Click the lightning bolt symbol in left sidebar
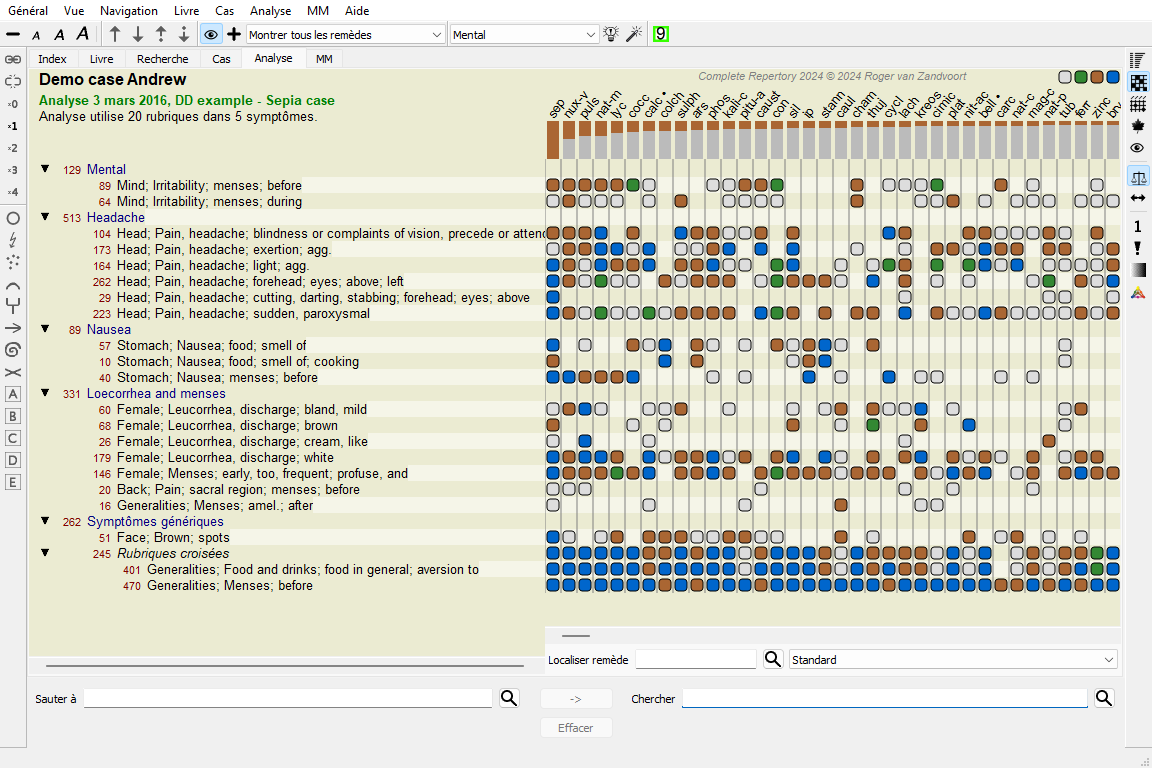The width and height of the screenshot is (1152, 768). click(13, 240)
